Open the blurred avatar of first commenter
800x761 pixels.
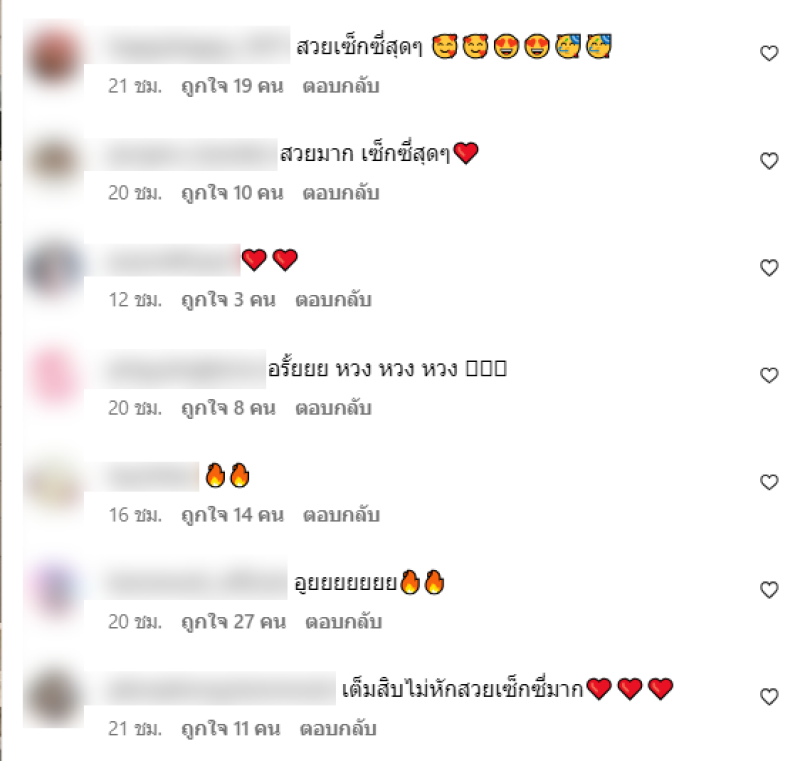click(x=54, y=56)
